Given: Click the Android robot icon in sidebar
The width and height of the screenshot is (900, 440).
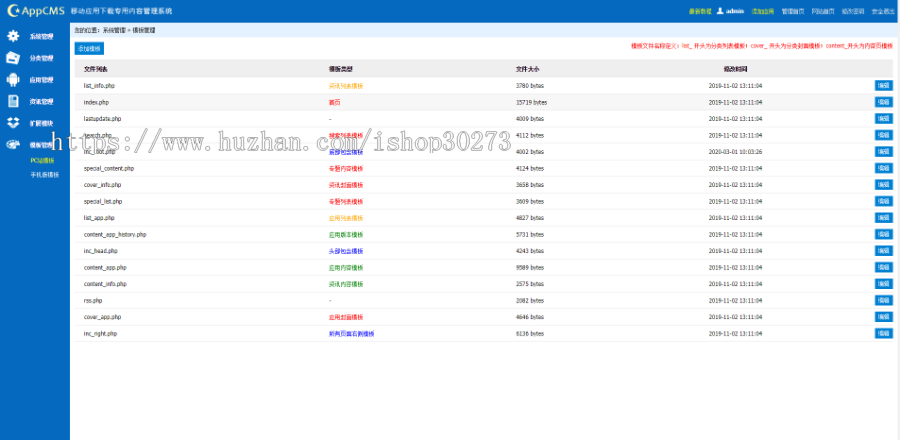Looking at the screenshot, I should click(13, 80).
